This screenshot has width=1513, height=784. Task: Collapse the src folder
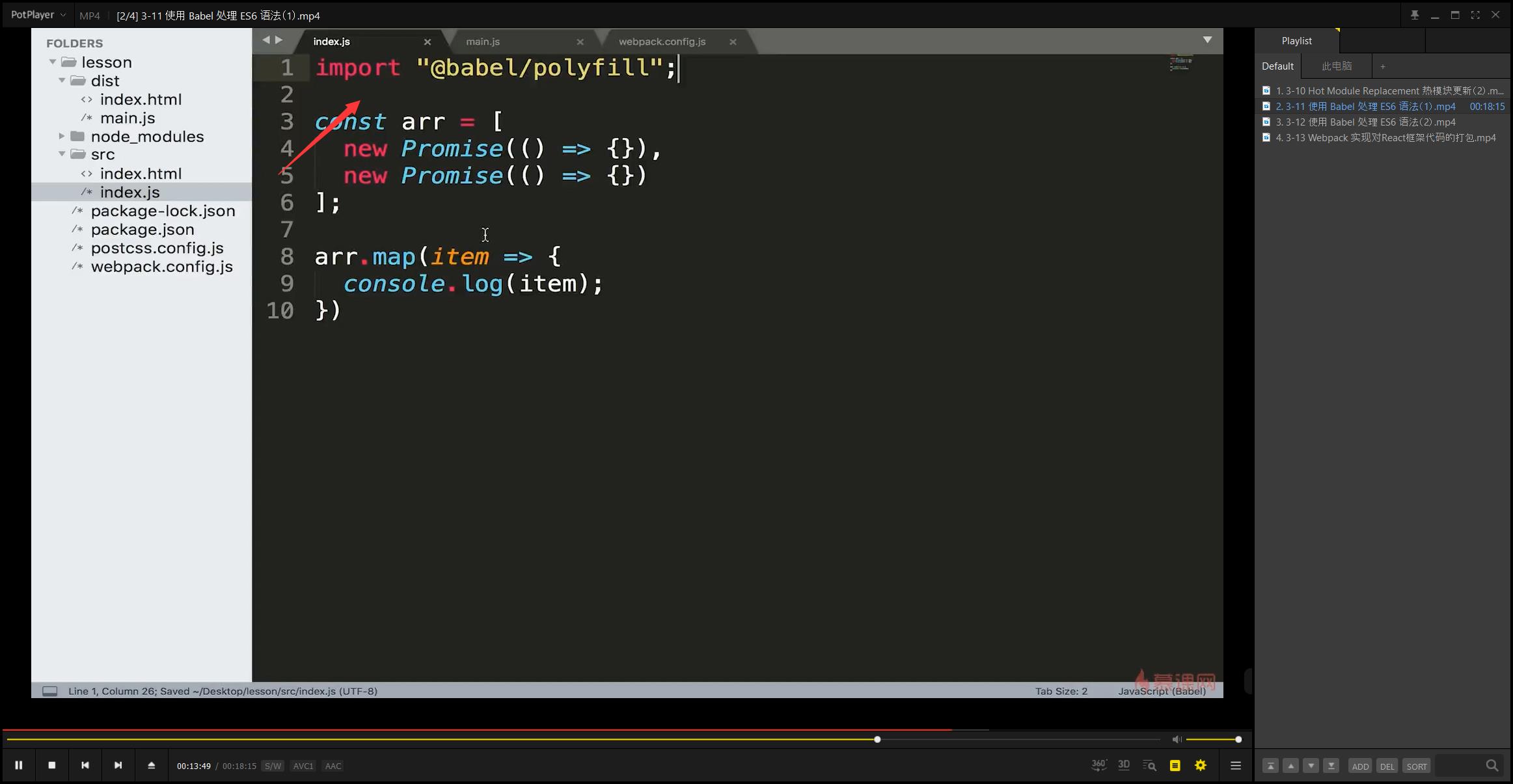point(62,154)
